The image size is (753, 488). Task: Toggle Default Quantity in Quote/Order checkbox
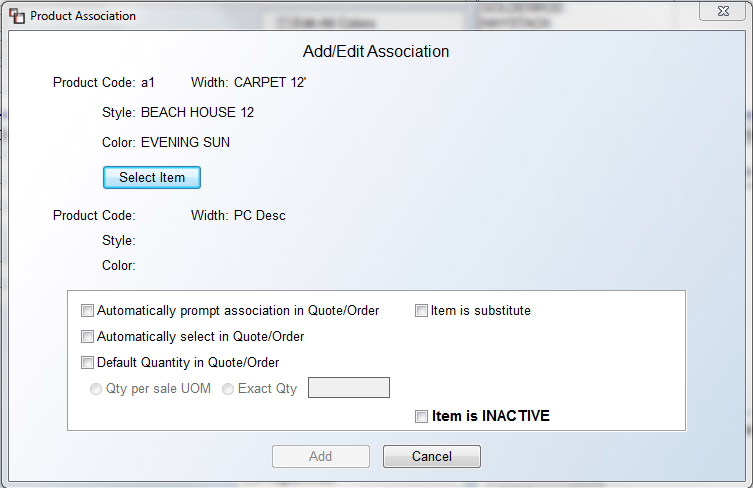(x=87, y=363)
